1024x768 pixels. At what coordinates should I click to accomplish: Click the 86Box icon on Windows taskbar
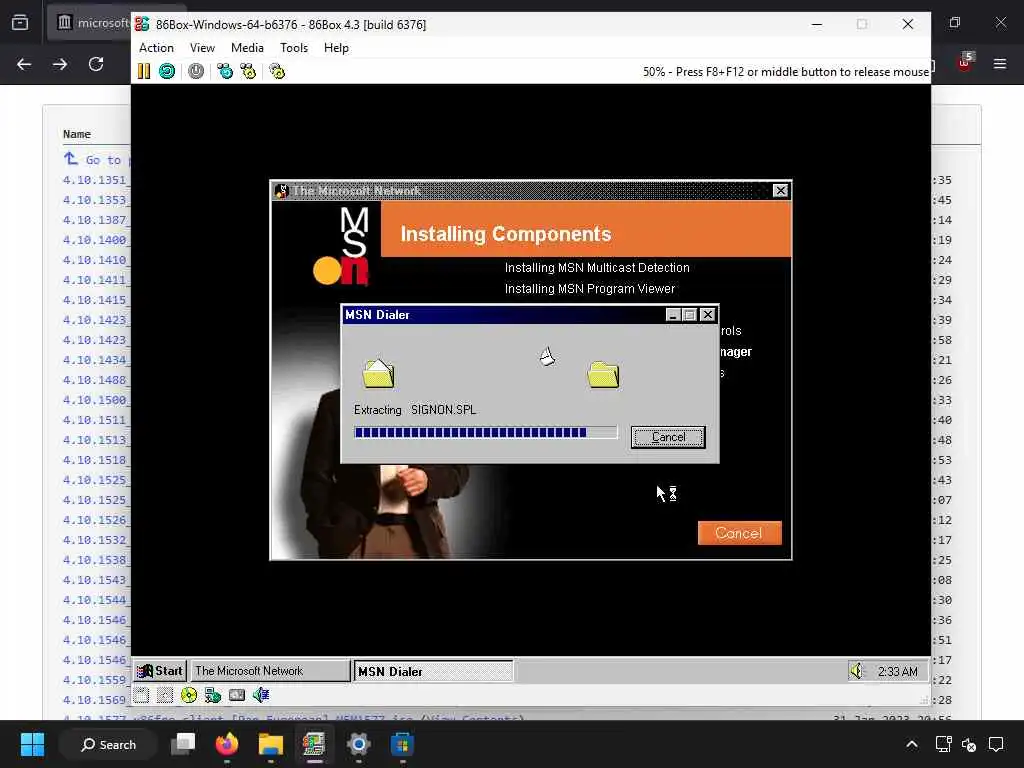(x=314, y=744)
